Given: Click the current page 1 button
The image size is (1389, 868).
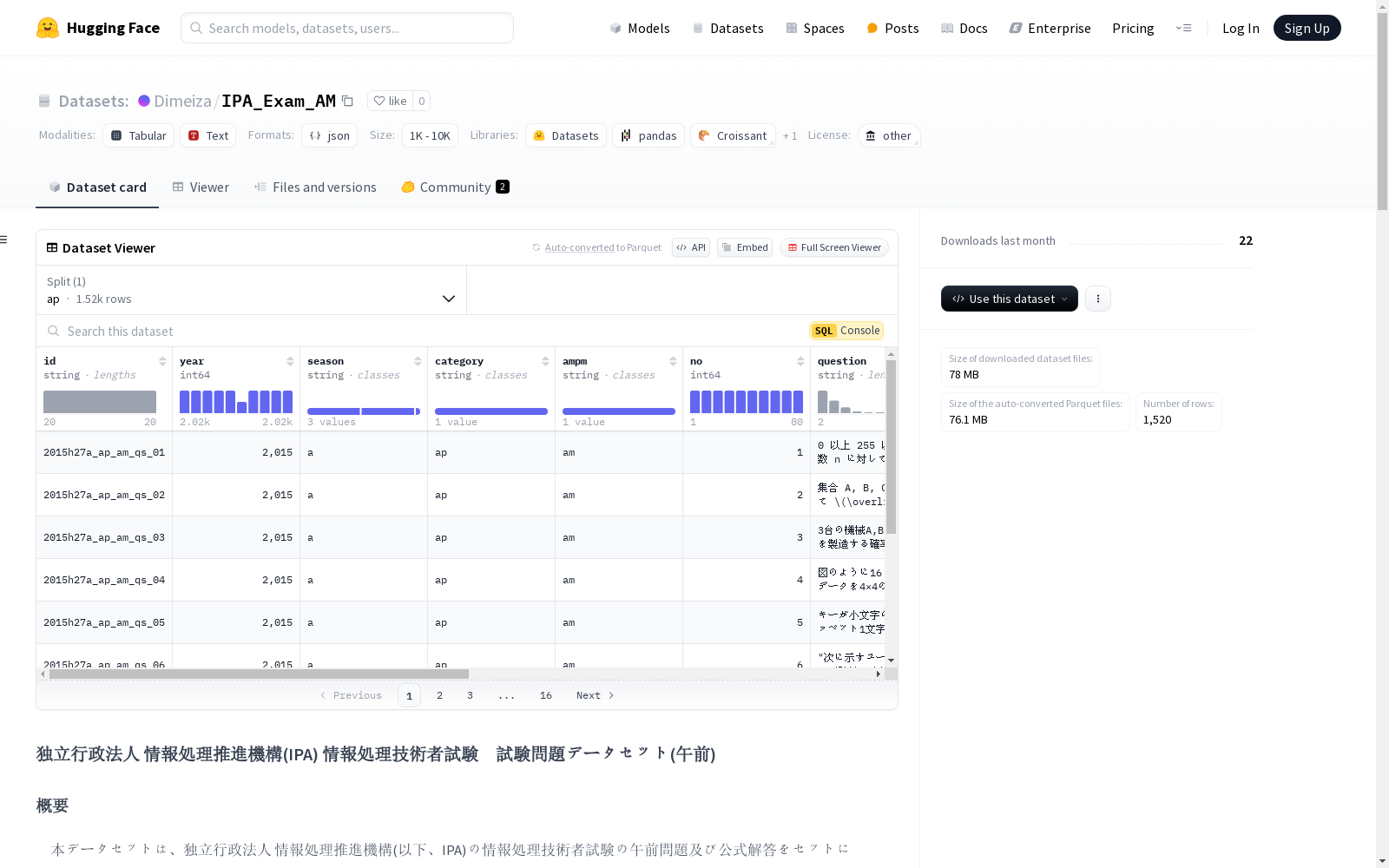Looking at the screenshot, I should [409, 695].
